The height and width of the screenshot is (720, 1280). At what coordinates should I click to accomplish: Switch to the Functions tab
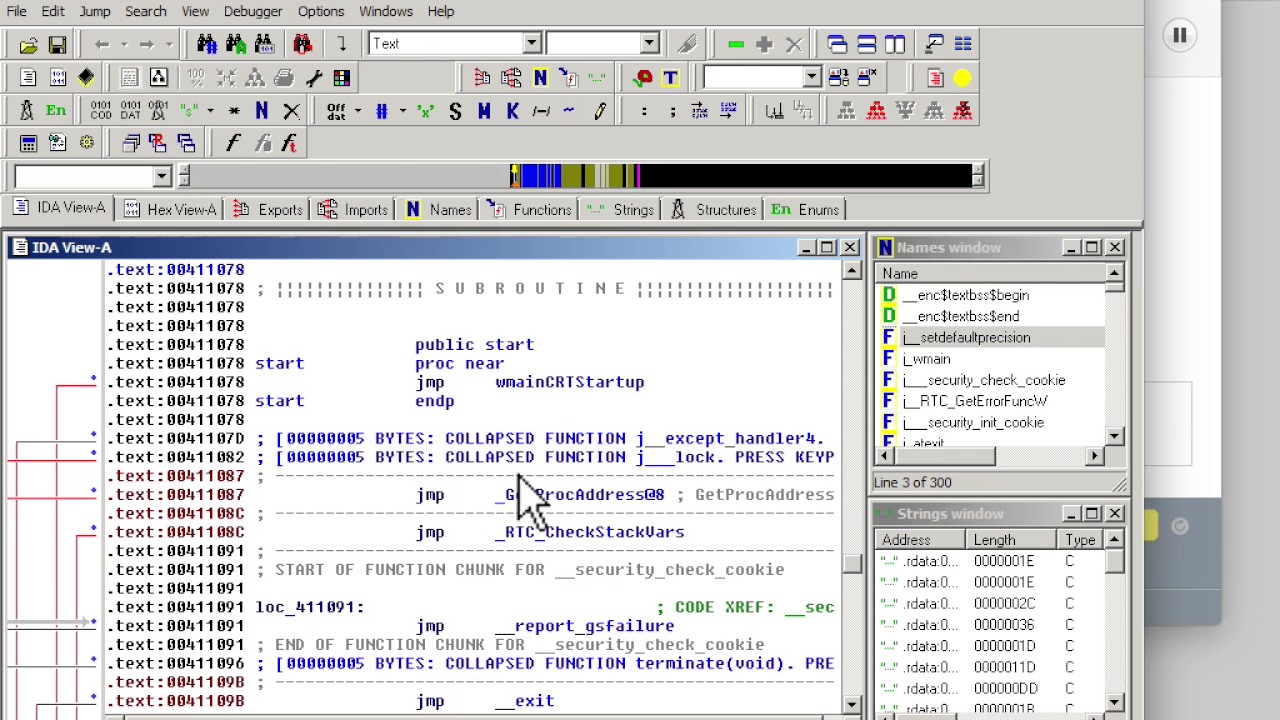tap(529, 209)
